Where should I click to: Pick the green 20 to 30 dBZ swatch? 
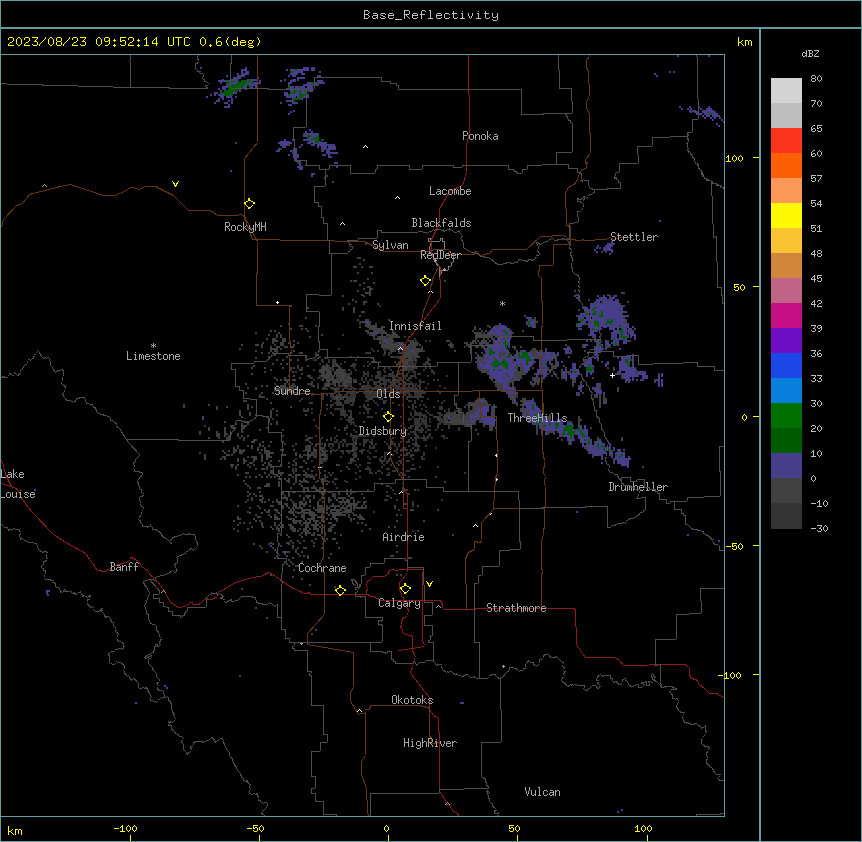click(x=786, y=416)
